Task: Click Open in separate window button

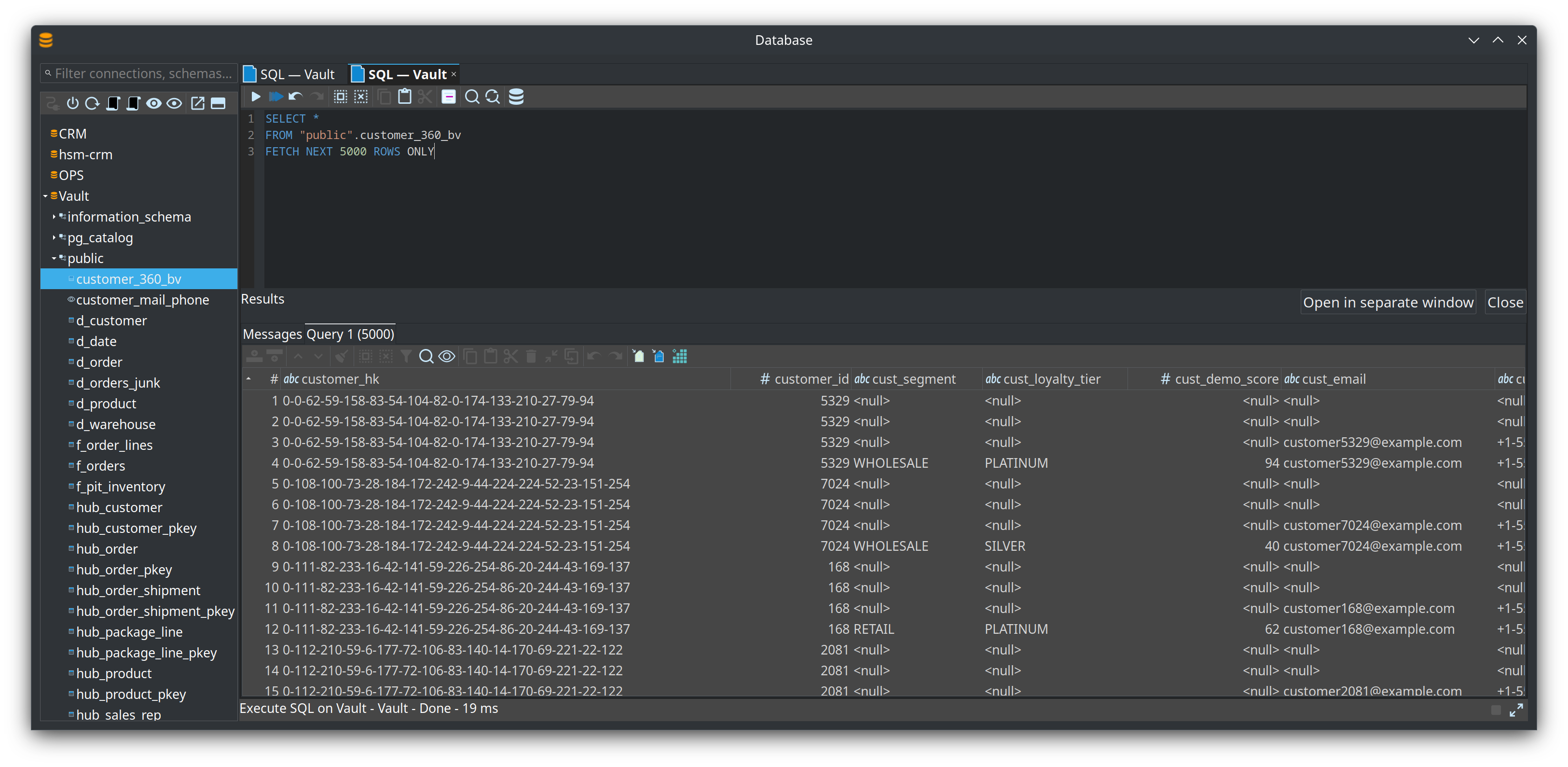Action: tap(1388, 303)
